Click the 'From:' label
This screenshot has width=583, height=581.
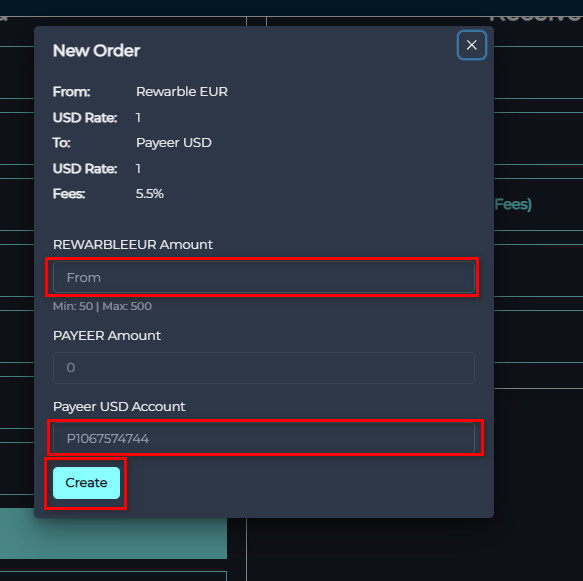[71, 92]
